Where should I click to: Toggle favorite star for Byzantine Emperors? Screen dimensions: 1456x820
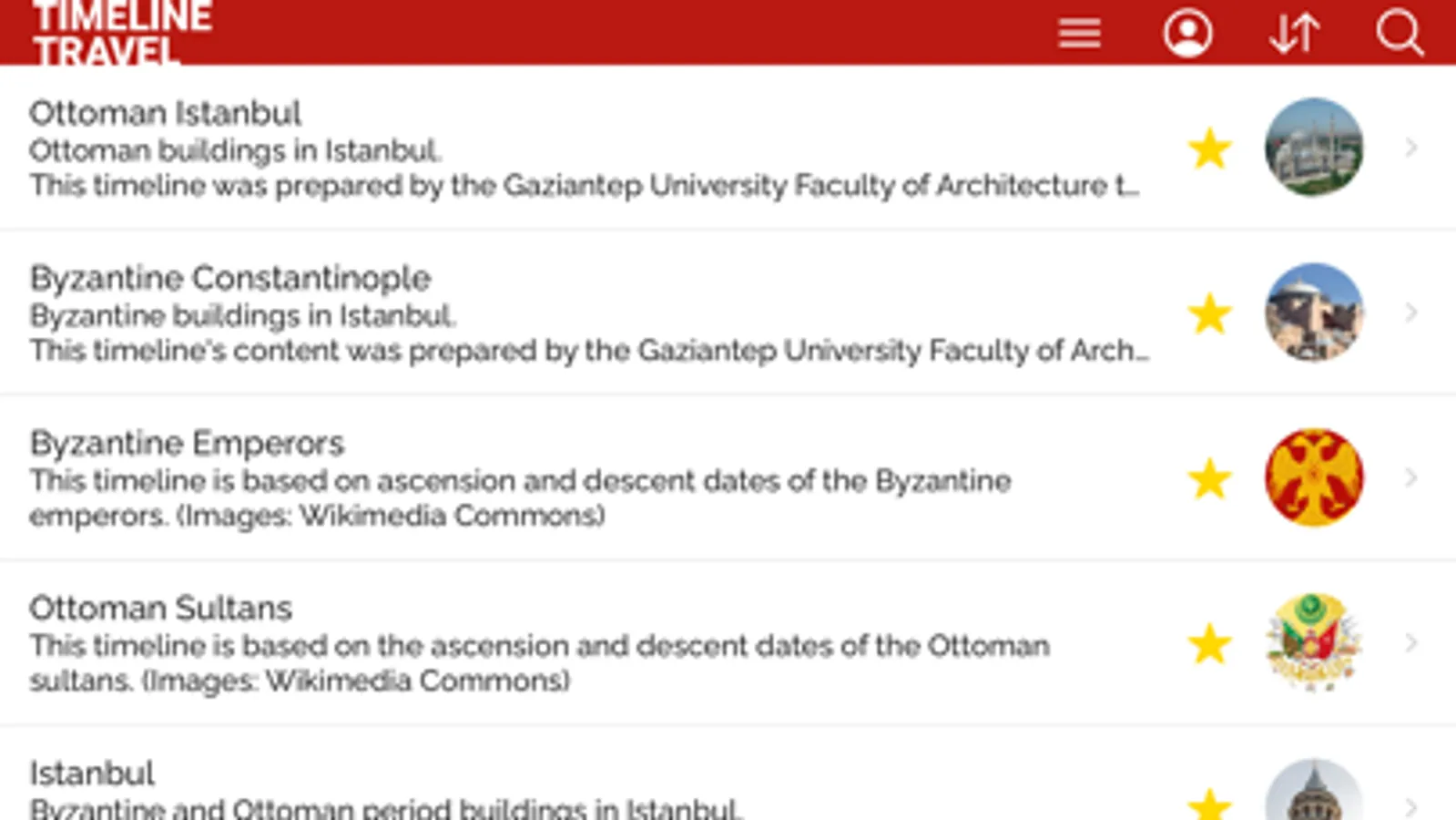tap(1210, 478)
